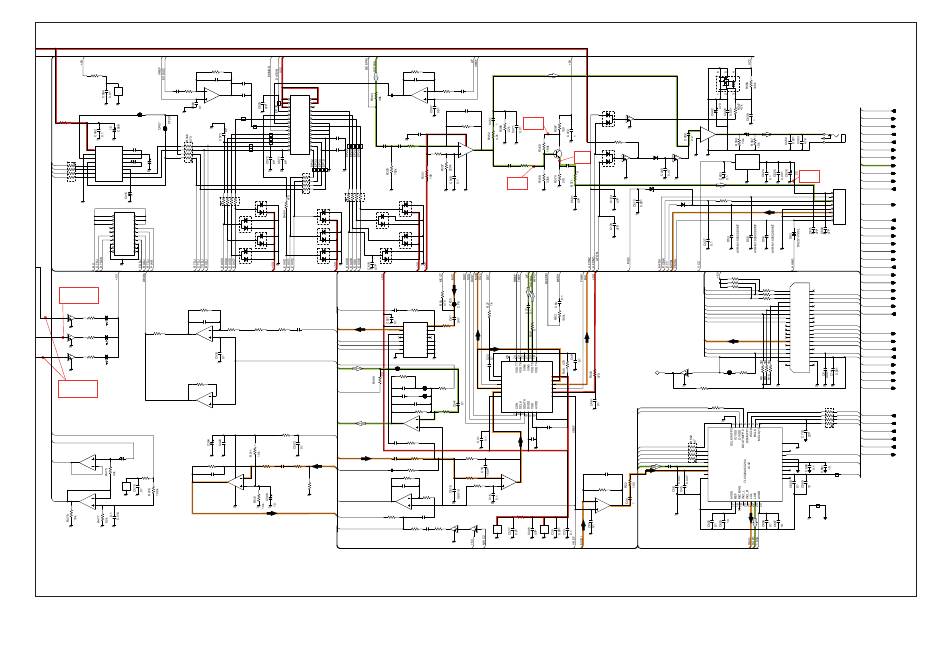Click the headphone jack symbol at top right
Image resolution: width=950 pixels, height=672 pixels.
[834, 138]
